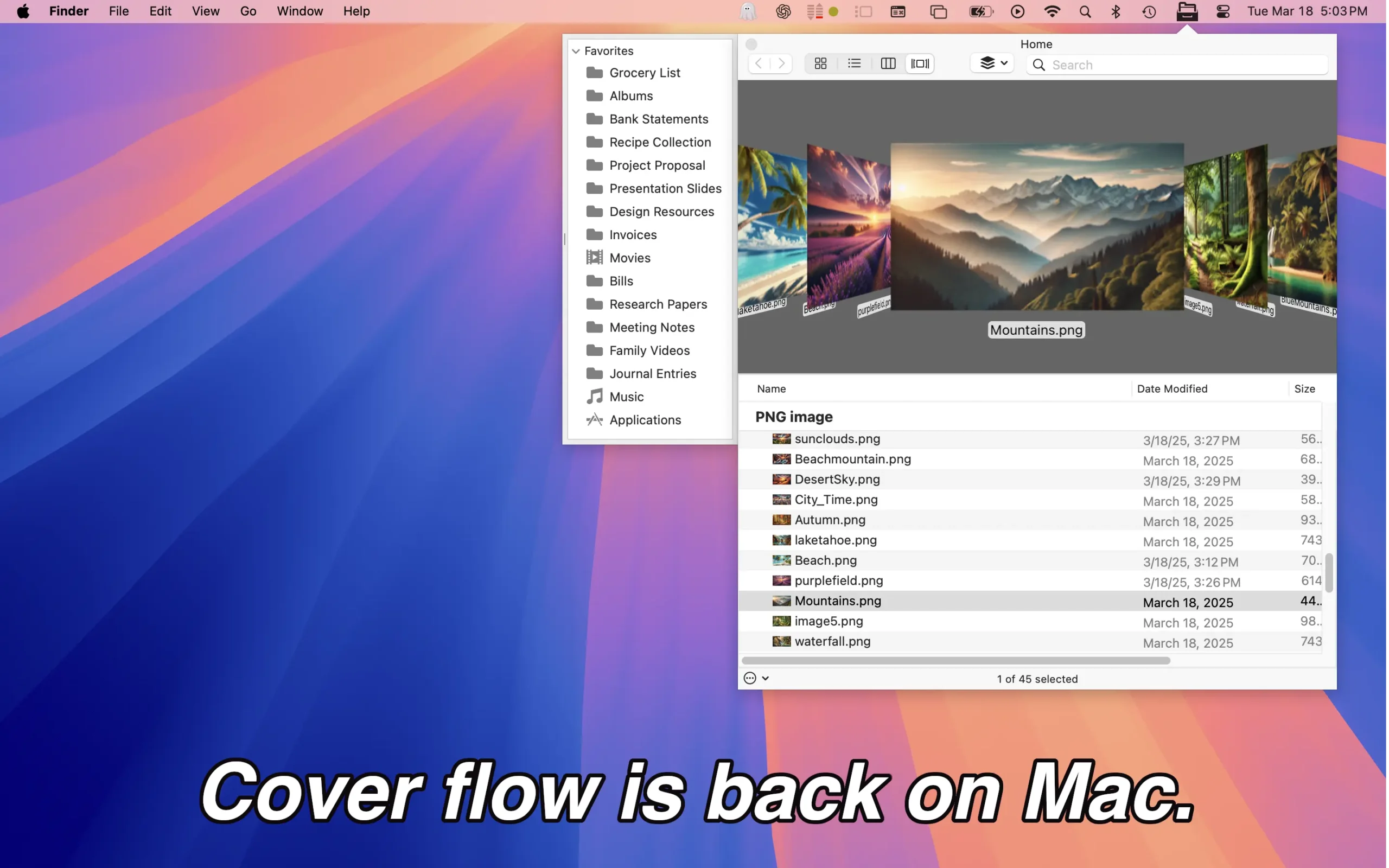The width and height of the screenshot is (1389, 868).
Task: Sort by the Name column header
Action: pyautogui.click(x=771, y=388)
